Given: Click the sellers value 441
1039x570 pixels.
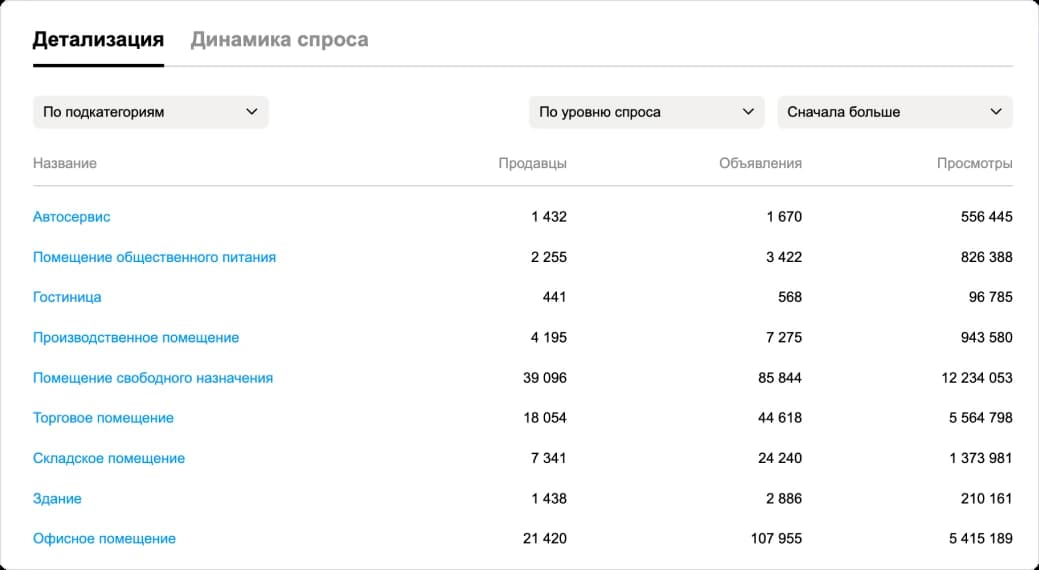Looking at the screenshot, I should pyautogui.click(x=555, y=297).
